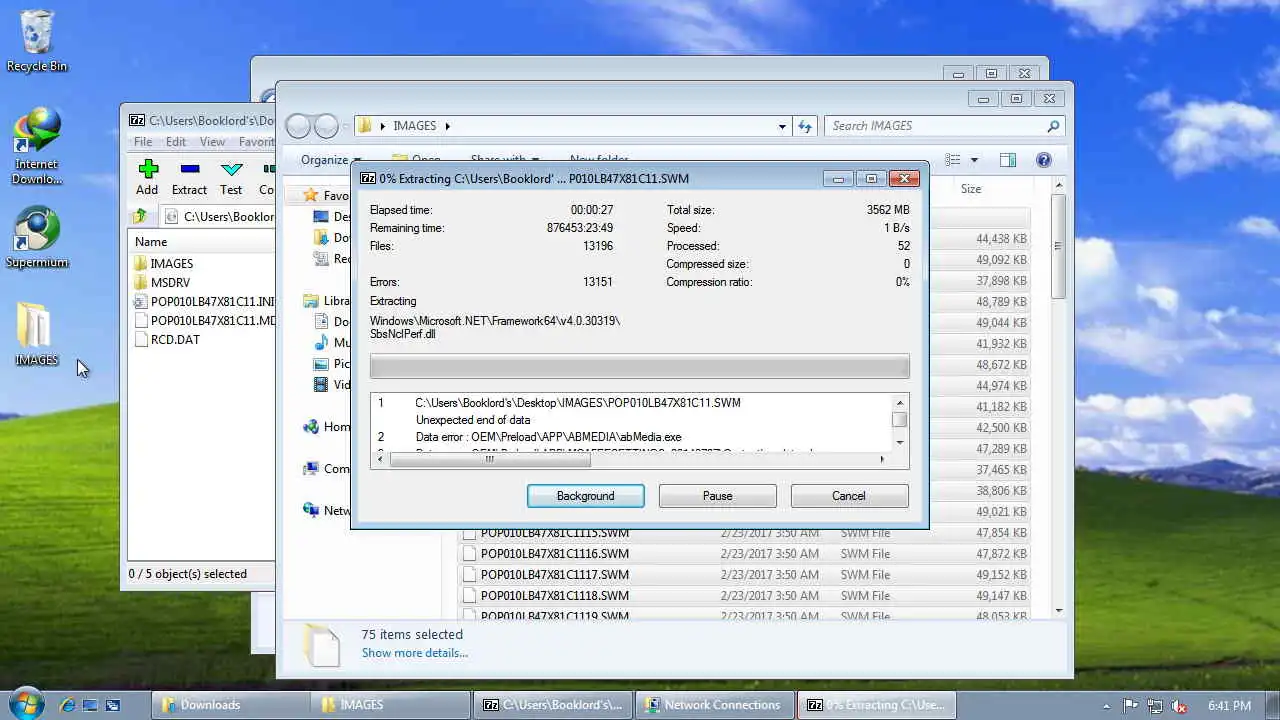Expand the Organize dropdown in Explorer
This screenshot has width=1280, height=720.
pos(329,160)
